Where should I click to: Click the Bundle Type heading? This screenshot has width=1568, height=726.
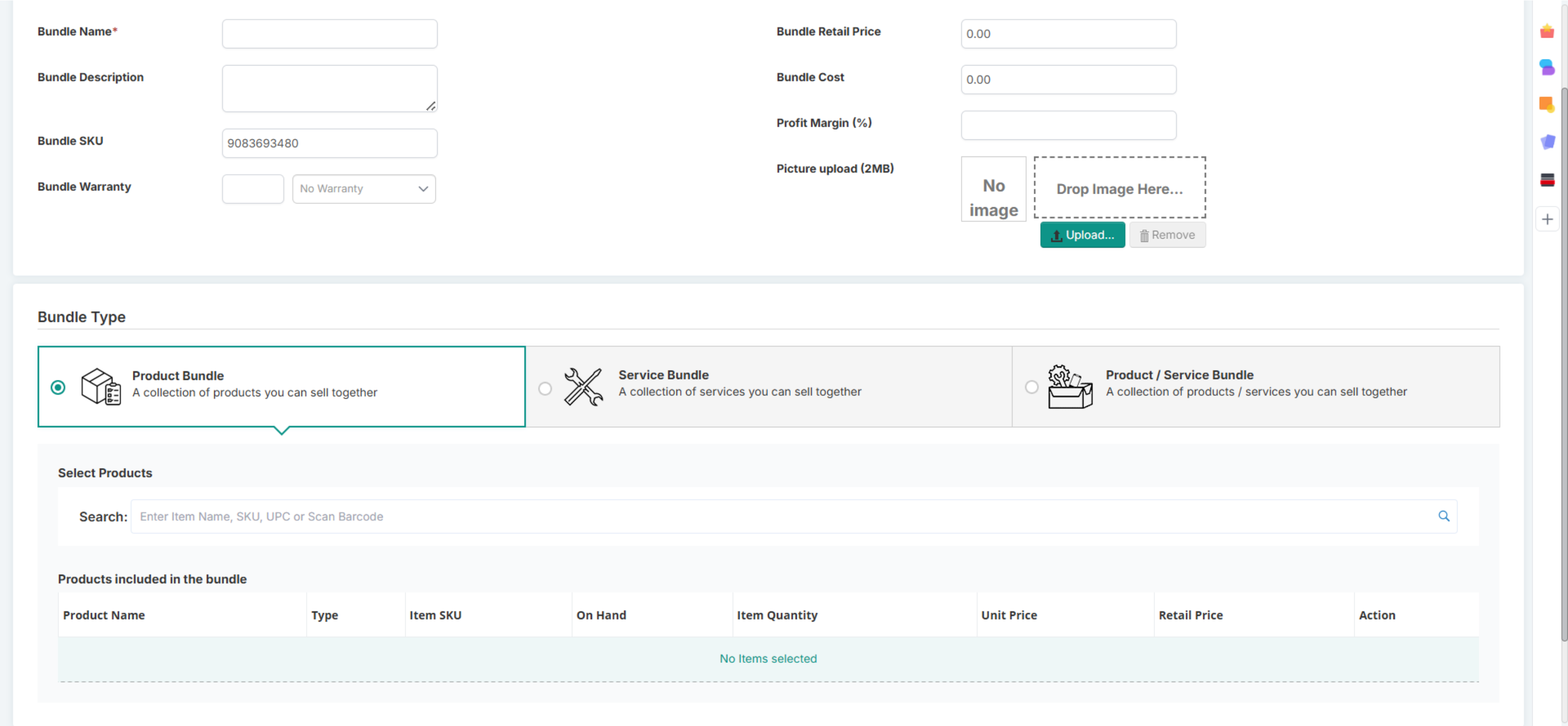pyautogui.click(x=82, y=317)
